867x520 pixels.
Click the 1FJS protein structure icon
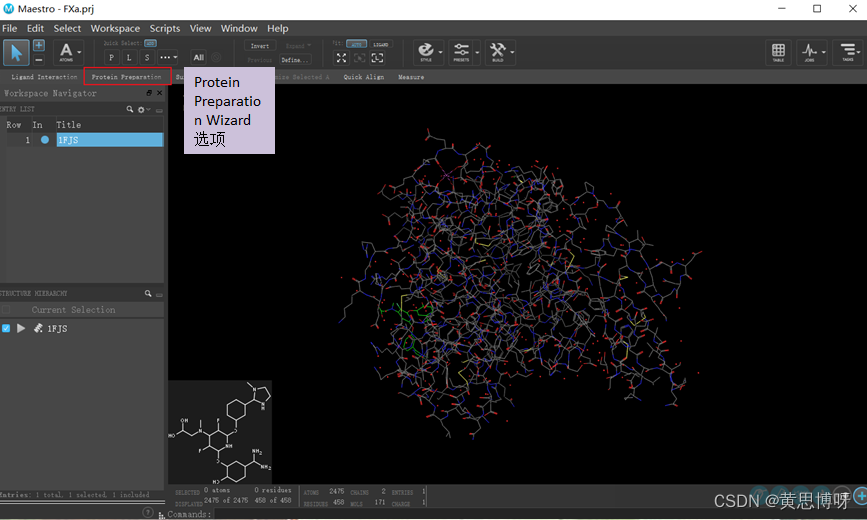pyautogui.click(x=38, y=328)
